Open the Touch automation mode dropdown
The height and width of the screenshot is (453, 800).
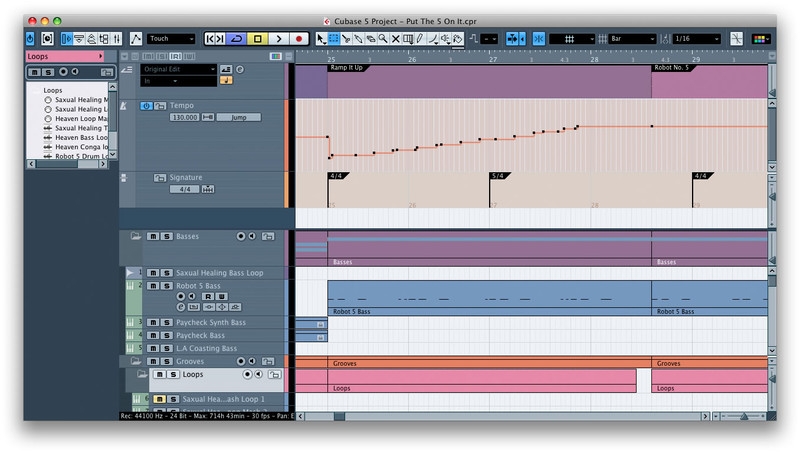[171, 39]
